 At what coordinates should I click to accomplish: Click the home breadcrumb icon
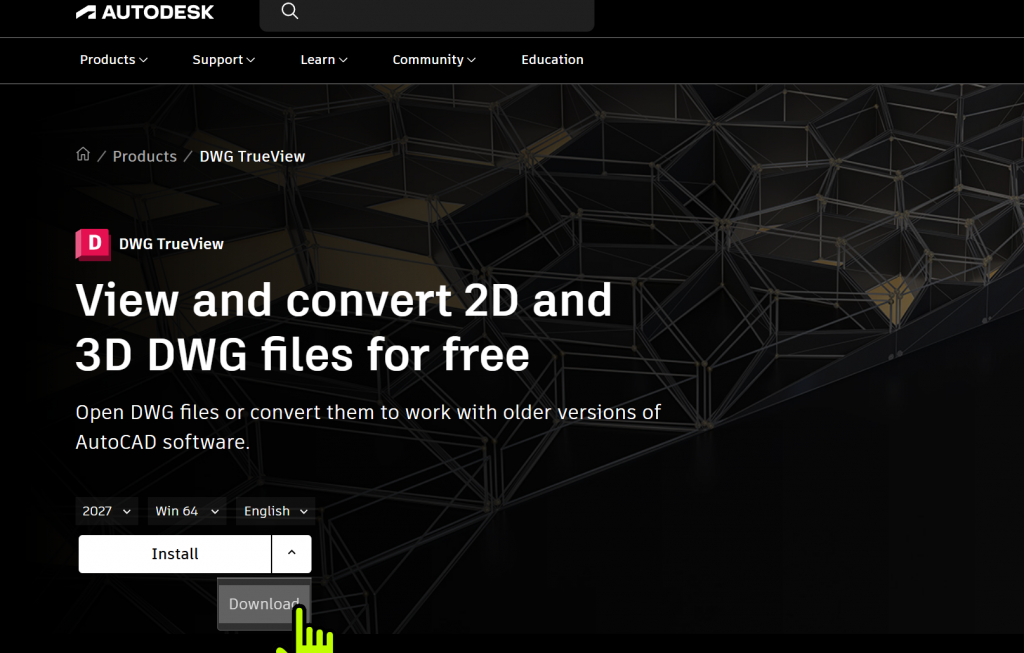83,155
